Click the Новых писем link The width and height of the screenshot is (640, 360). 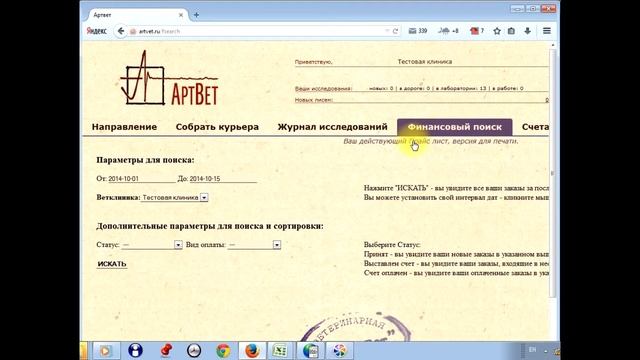[313, 100]
